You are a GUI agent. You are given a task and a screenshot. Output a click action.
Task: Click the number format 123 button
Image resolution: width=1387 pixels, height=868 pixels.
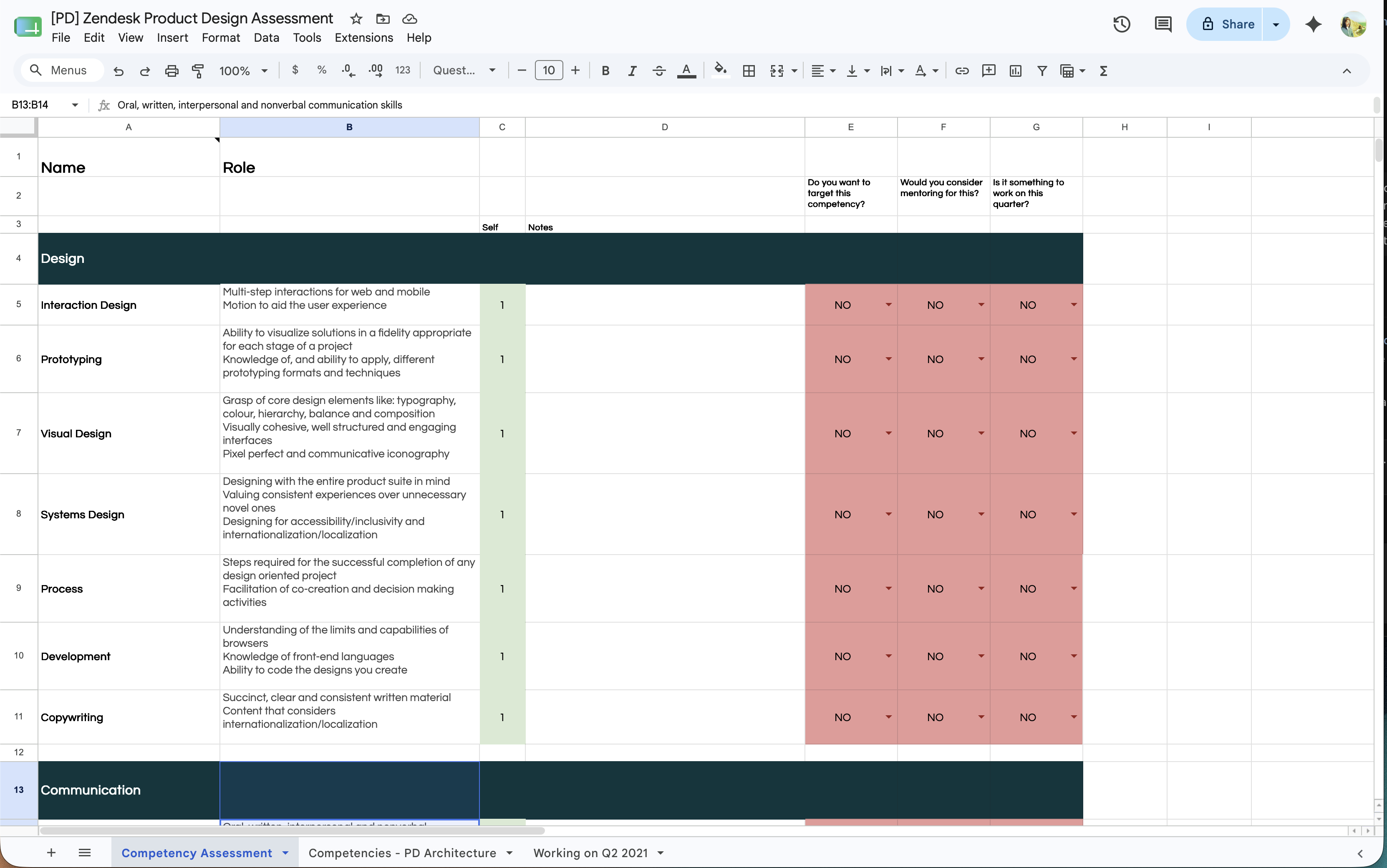point(403,70)
